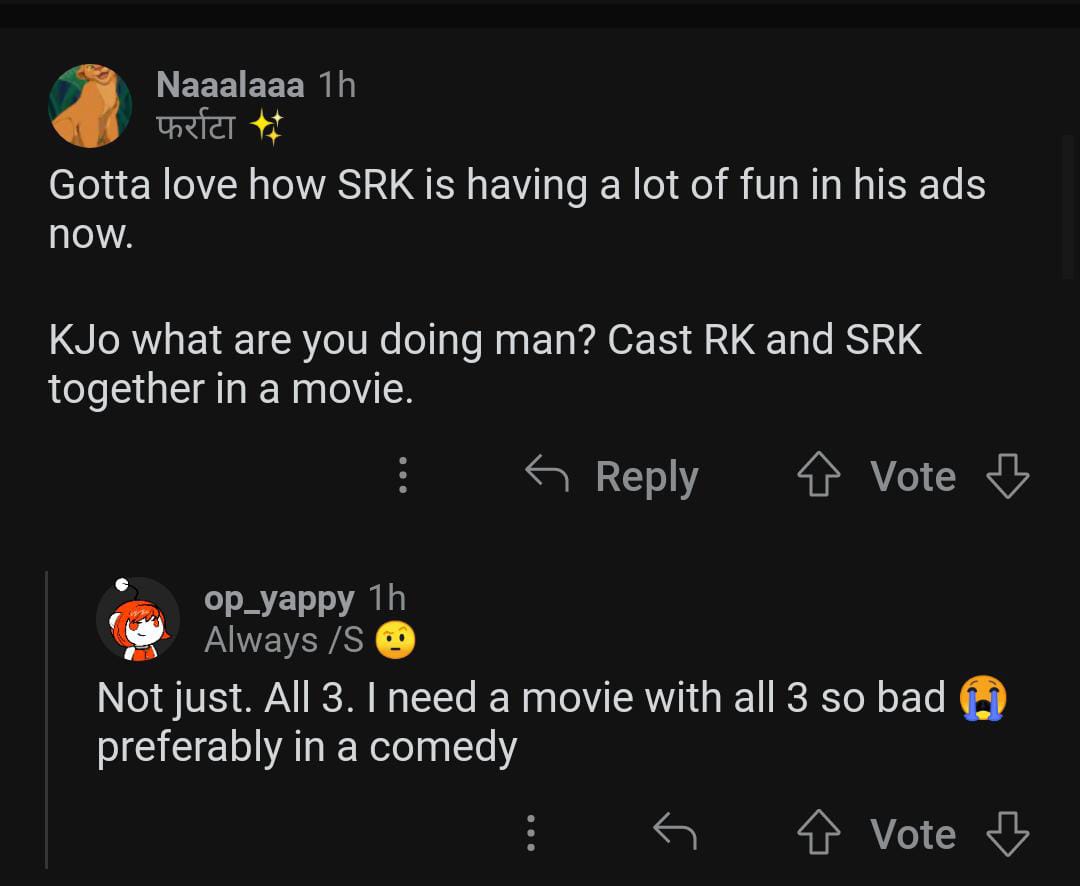Open three-dot options for Naaalaaa's comment
1080x886 pixels.
pos(403,476)
